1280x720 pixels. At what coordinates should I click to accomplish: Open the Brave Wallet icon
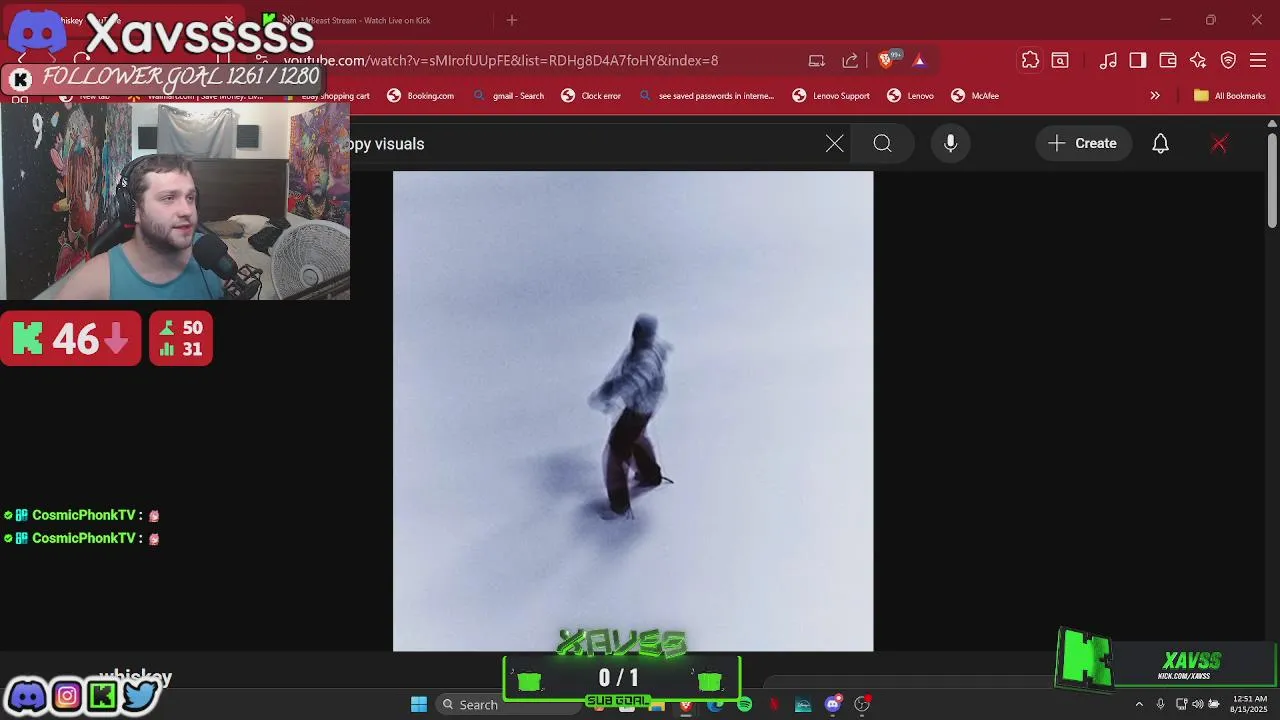1168,61
